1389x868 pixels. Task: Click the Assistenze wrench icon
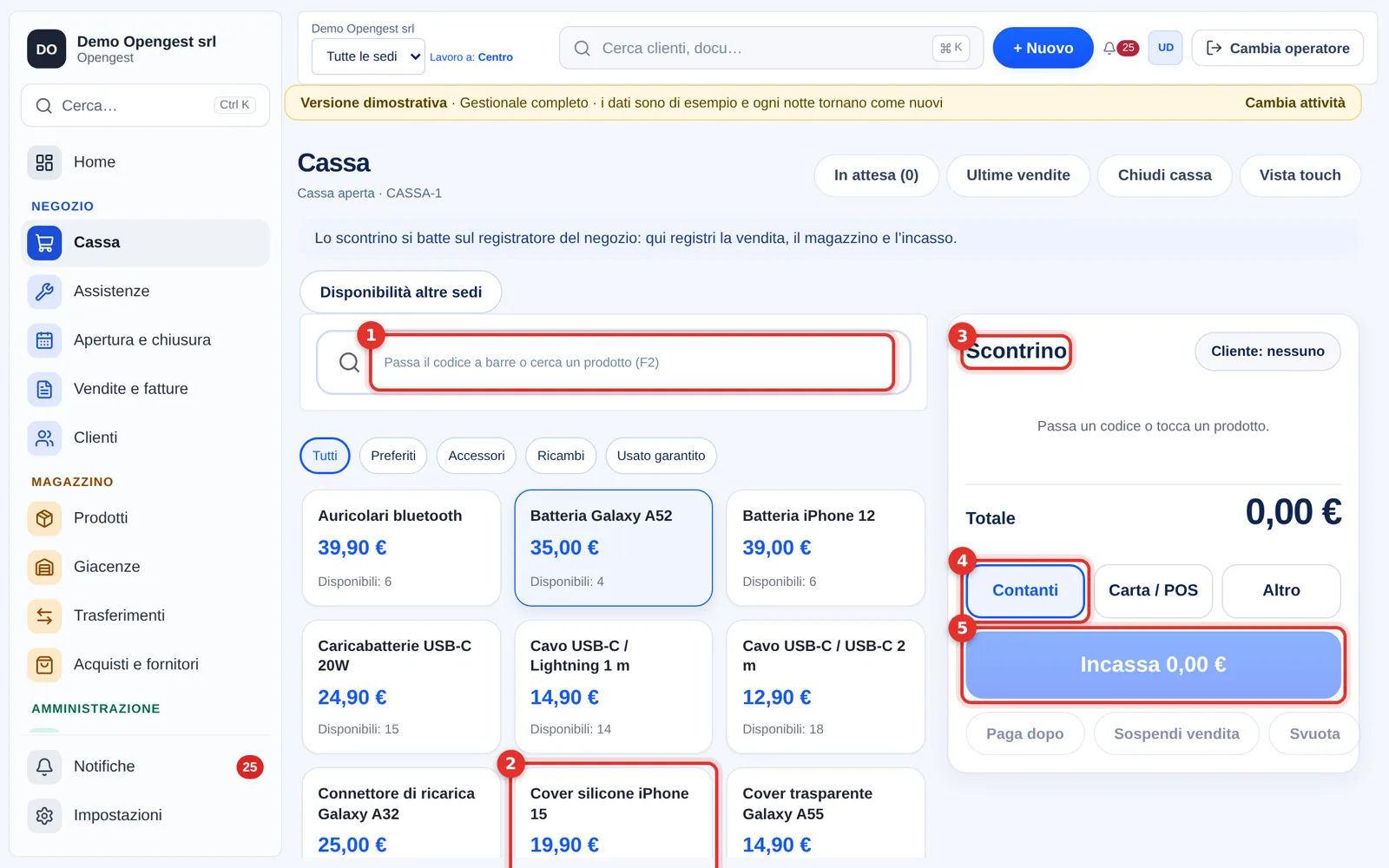(x=44, y=292)
